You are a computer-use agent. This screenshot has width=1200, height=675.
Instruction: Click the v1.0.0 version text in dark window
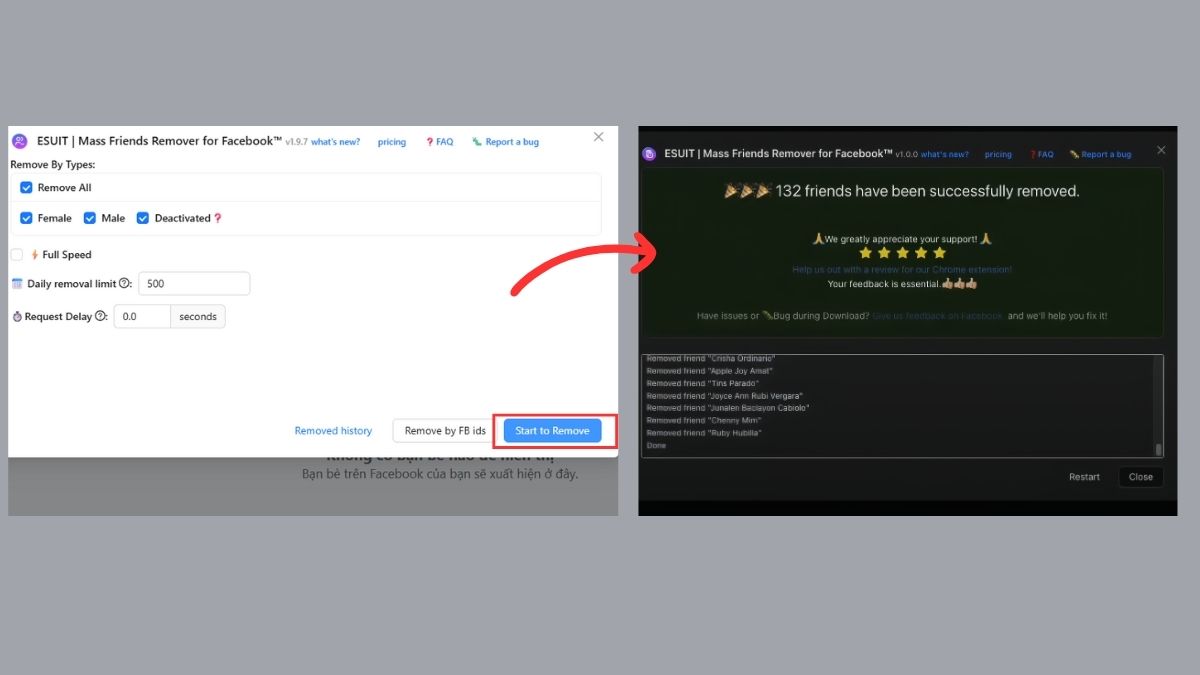tap(906, 155)
